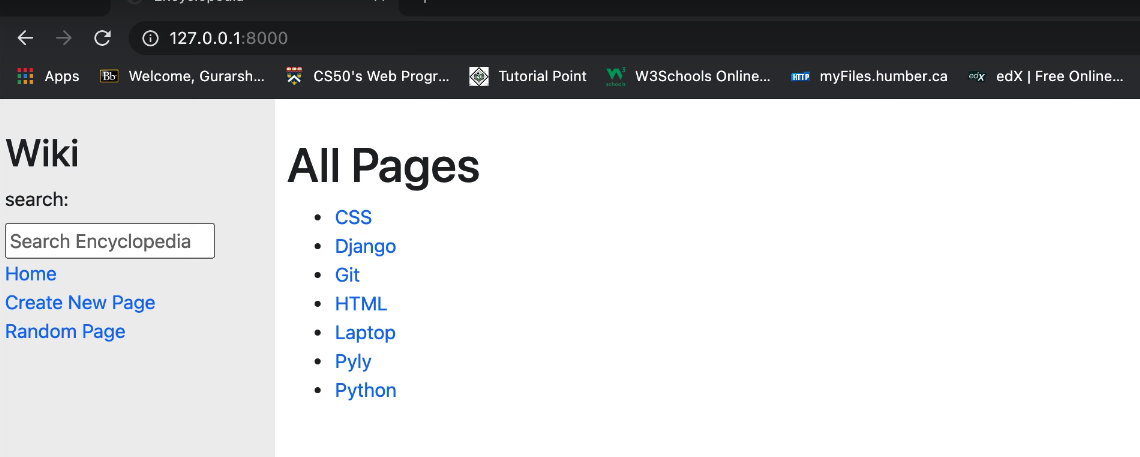Open the W3Schools Online bookmark
The image size is (1140, 457).
pyautogui.click(x=688, y=76)
